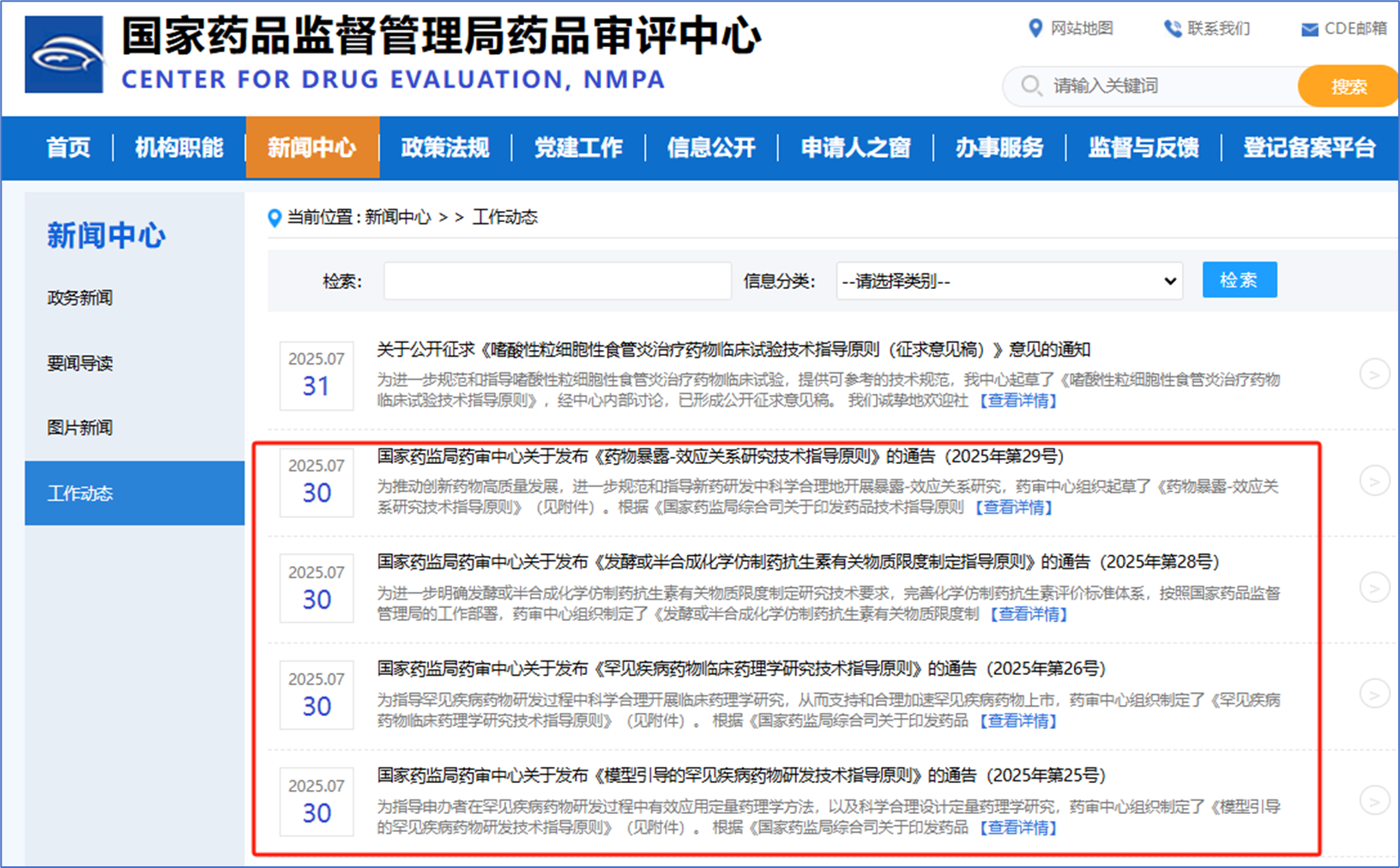
Task: Click the 新闻中心 breadcrumb link
Action: (398, 218)
